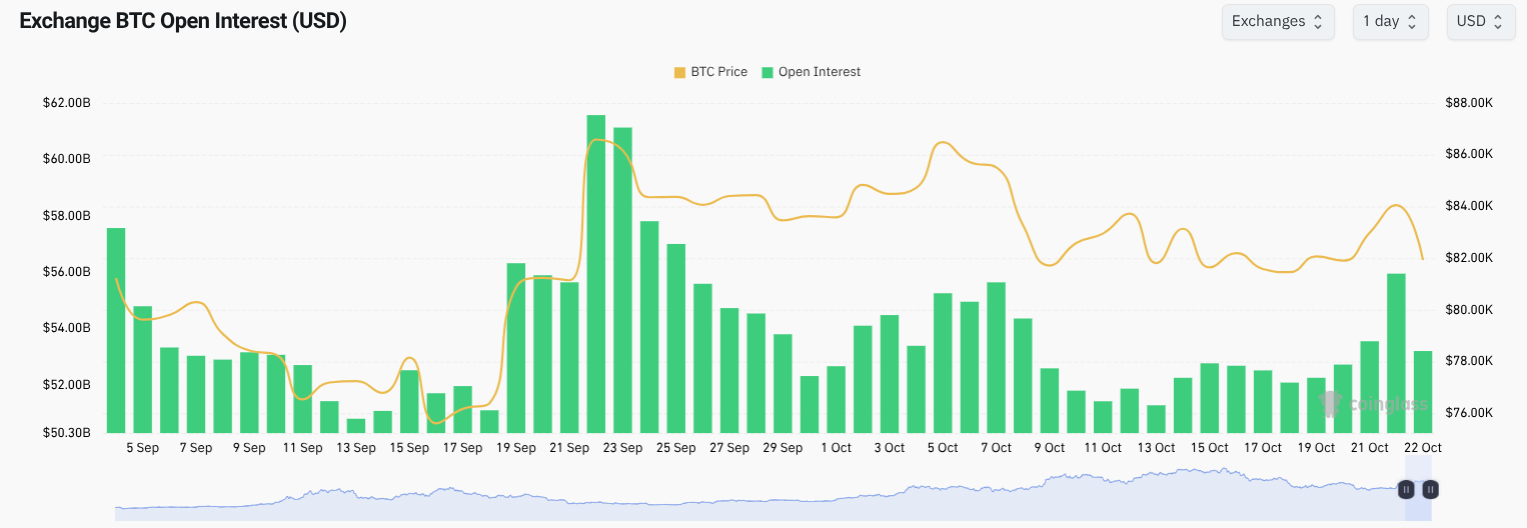The image size is (1527, 528).
Task: Select the open interest bar for 9 Oct
Action: [x=1049, y=400]
